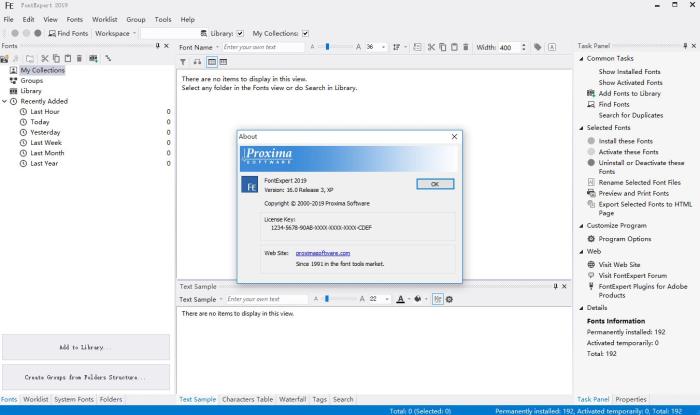Click OK in the About dialog
The width and height of the screenshot is (700, 415).
(435, 184)
